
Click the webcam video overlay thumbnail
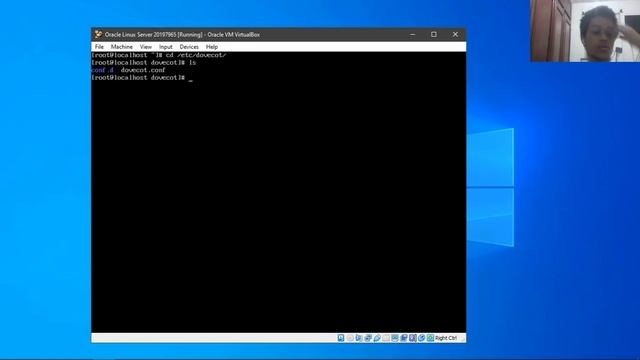(x=585, y=31)
